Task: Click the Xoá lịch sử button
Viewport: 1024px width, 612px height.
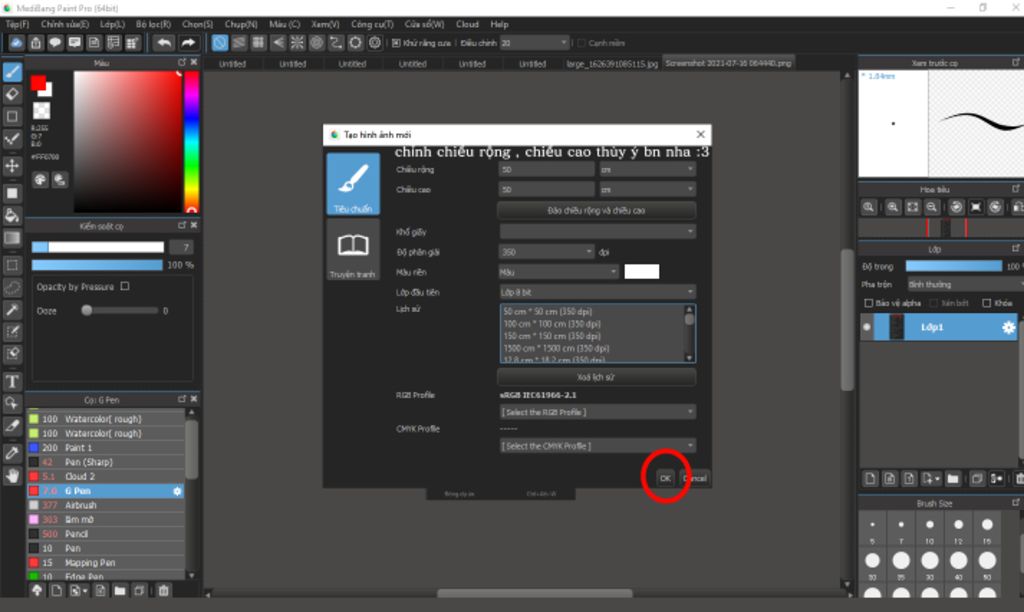Action: pyautogui.click(x=596, y=377)
